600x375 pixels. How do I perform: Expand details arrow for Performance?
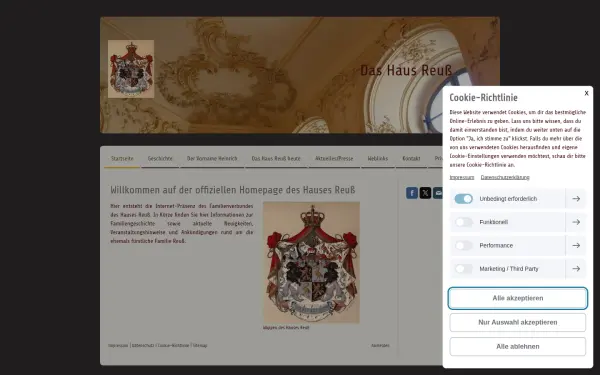tap(576, 245)
